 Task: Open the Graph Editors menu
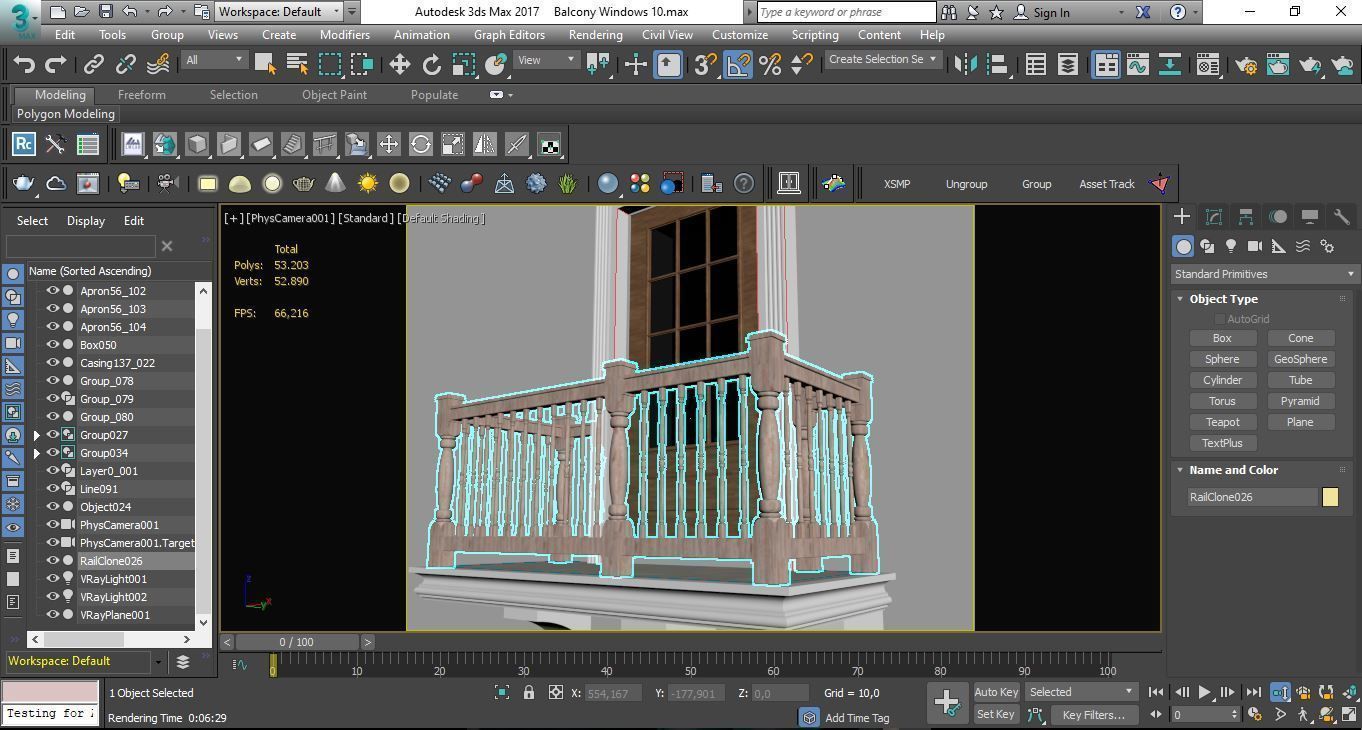[x=509, y=34]
